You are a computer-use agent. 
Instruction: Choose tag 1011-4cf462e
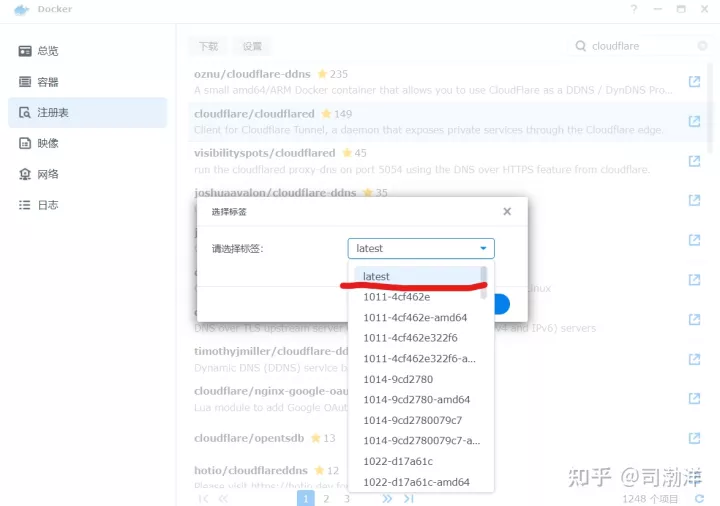click(417, 297)
